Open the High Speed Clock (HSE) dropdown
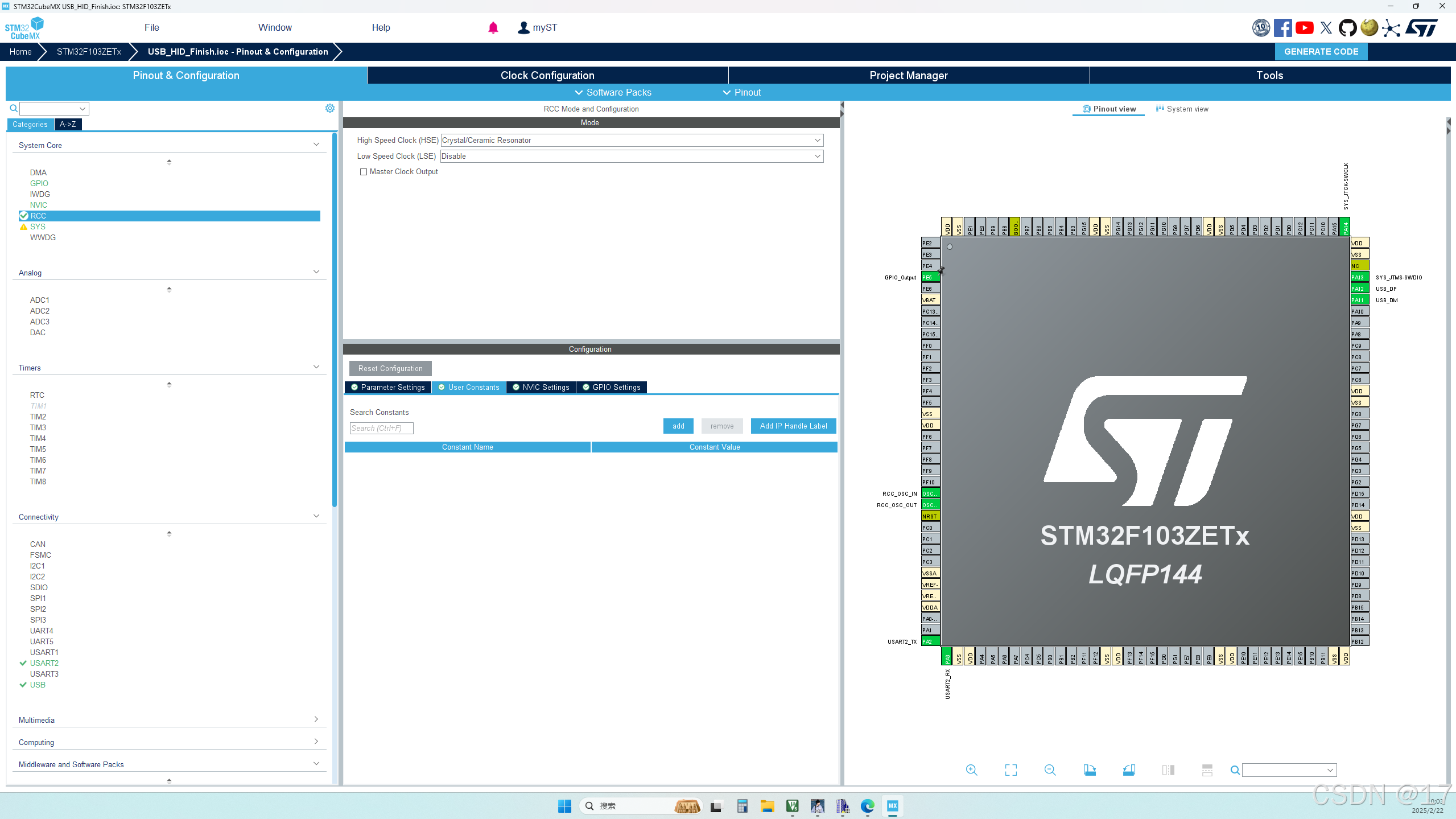This screenshot has width=1456, height=819. coord(818,140)
